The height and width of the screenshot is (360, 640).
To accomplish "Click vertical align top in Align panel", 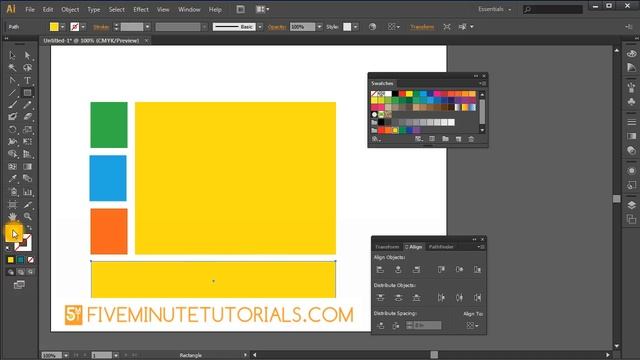I will point(441,269).
